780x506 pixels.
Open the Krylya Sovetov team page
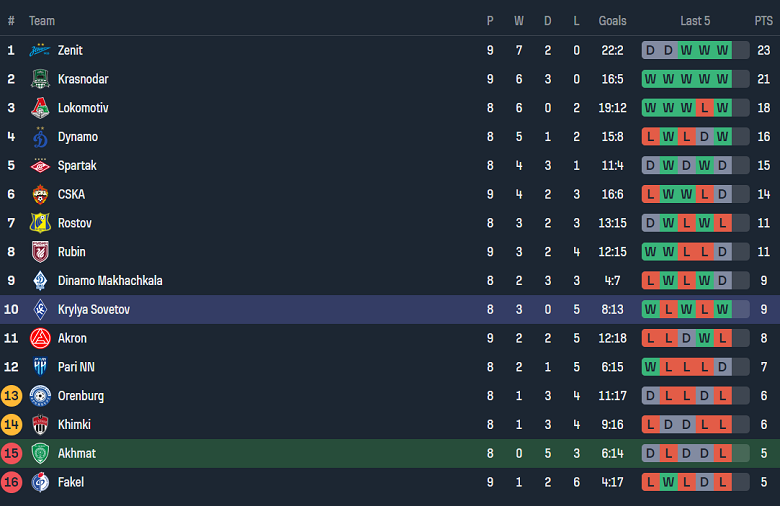pos(93,310)
